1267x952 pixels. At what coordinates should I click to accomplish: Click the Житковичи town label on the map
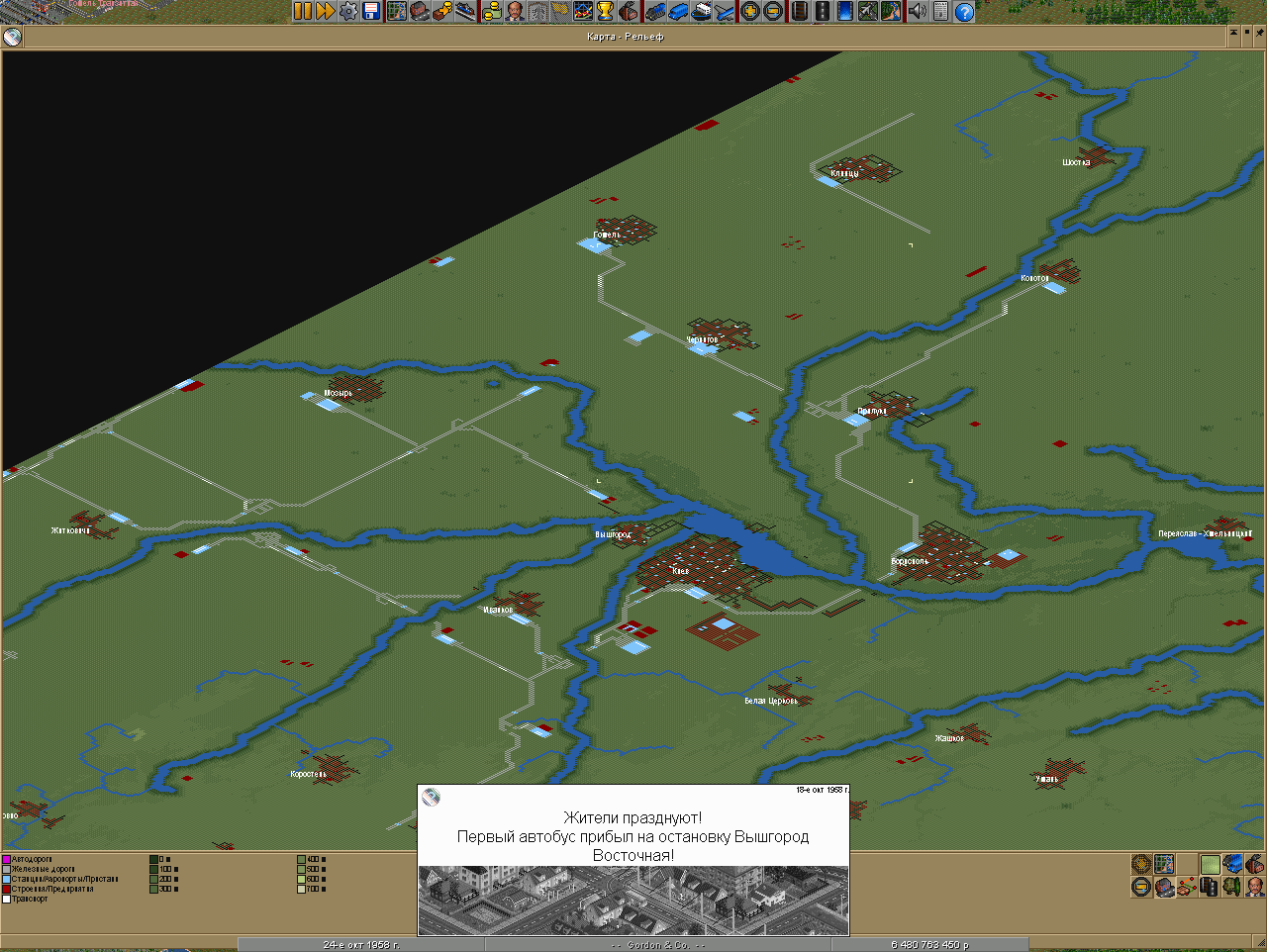pos(70,530)
